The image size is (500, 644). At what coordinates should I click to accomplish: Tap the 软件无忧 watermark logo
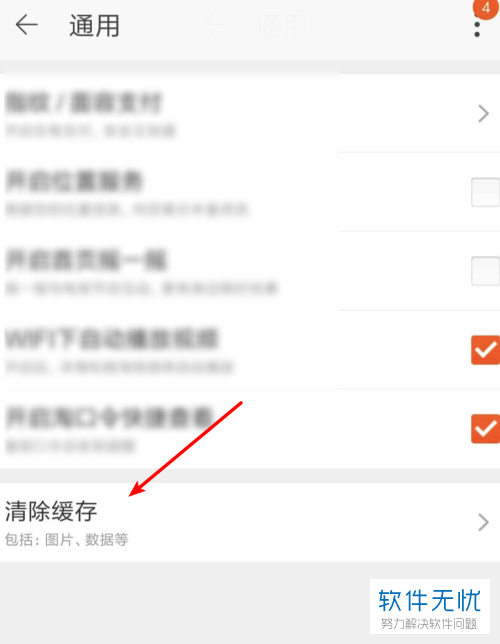(430, 600)
